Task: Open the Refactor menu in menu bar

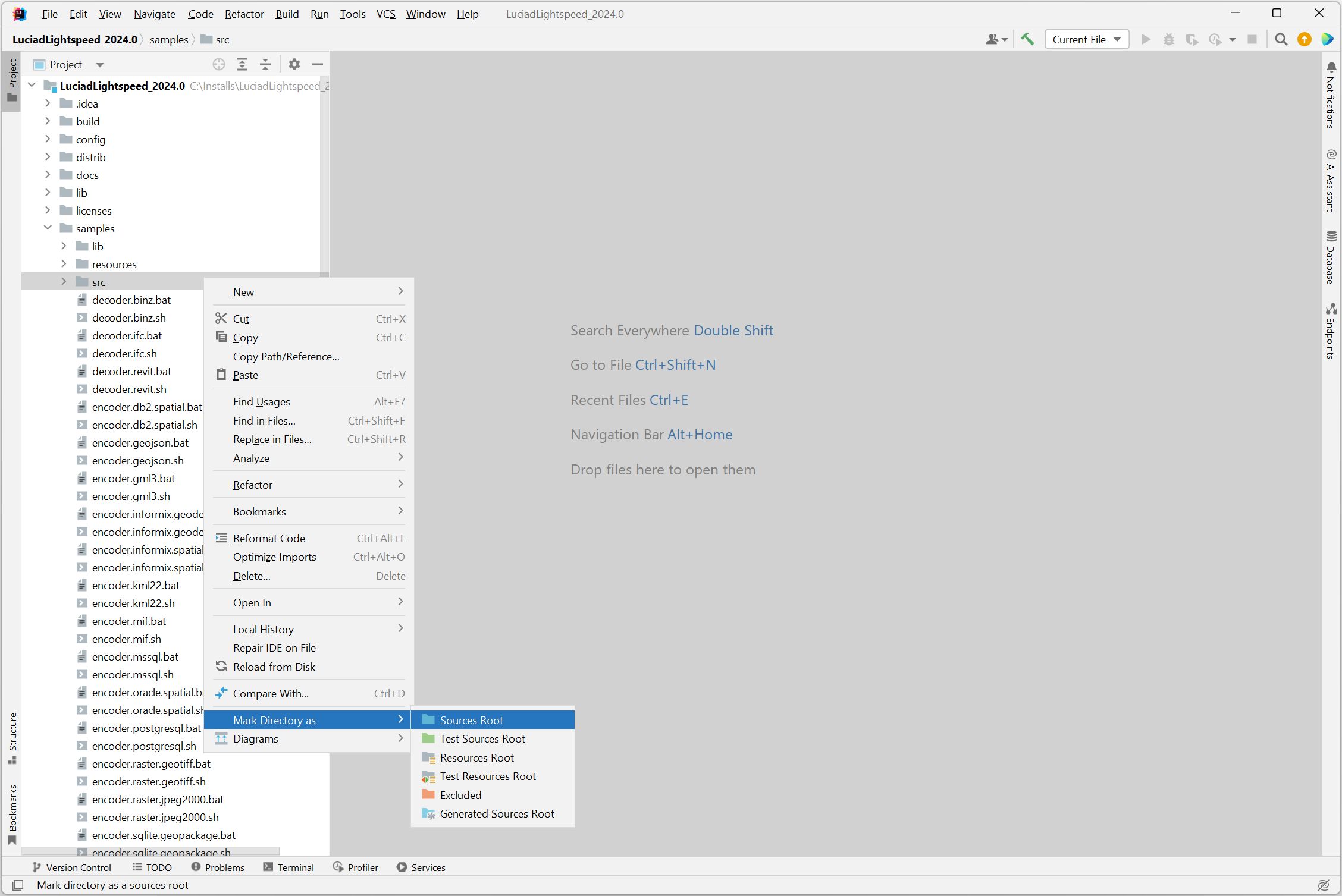Action: click(244, 14)
